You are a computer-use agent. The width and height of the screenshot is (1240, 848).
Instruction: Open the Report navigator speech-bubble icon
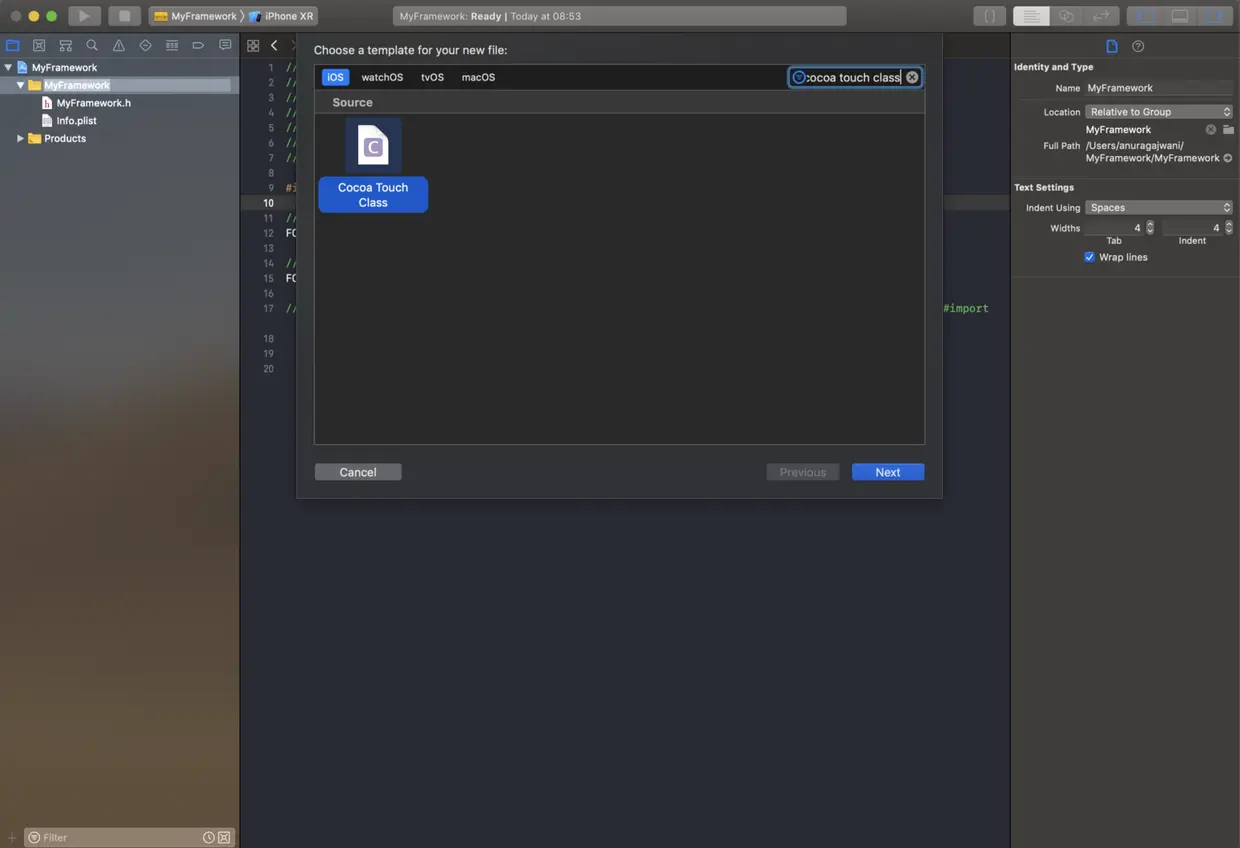click(x=225, y=46)
